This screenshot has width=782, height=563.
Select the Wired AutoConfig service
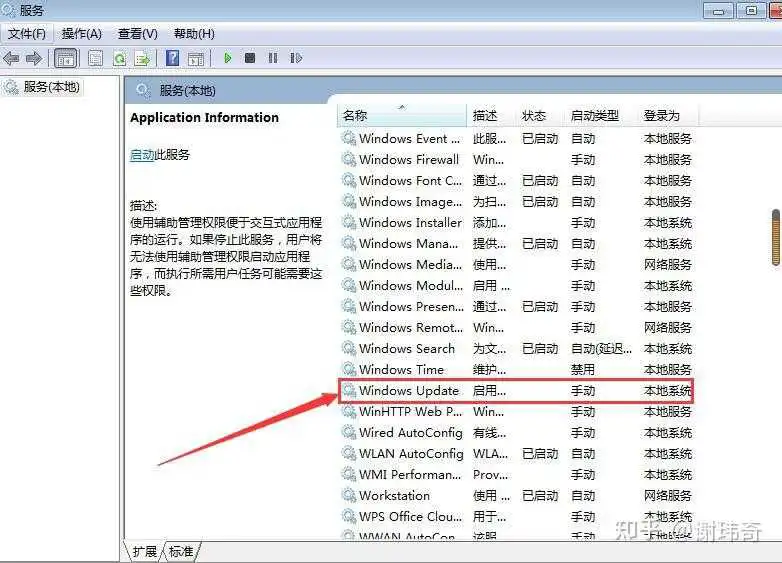pyautogui.click(x=517, y=432)
